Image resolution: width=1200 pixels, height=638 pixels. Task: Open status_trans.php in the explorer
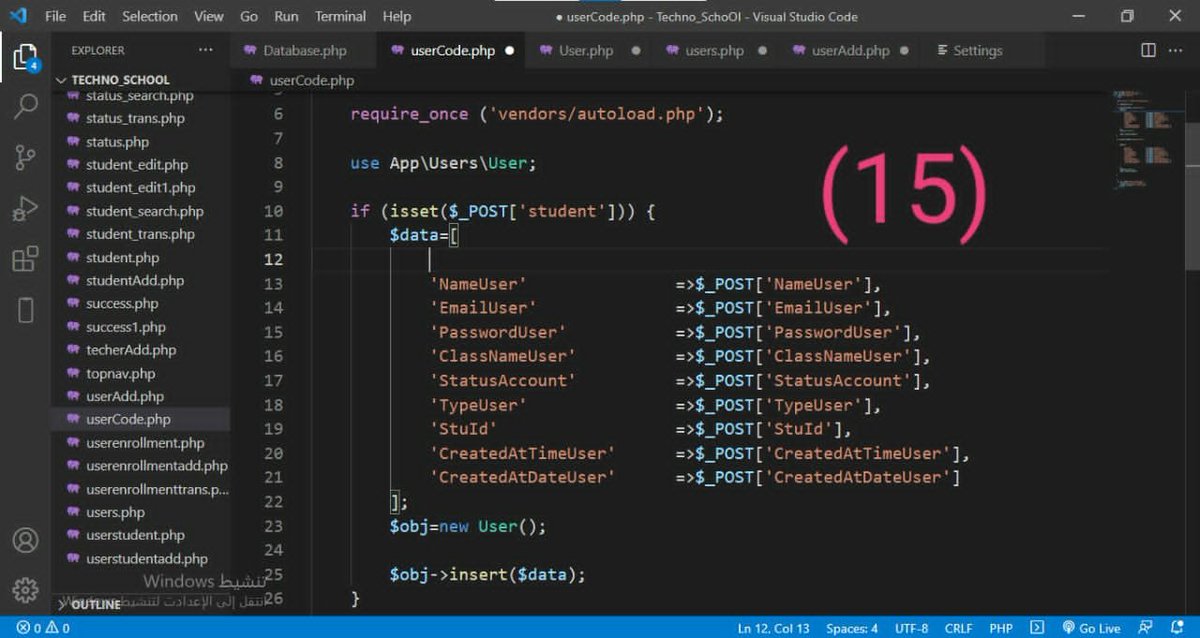135,118
